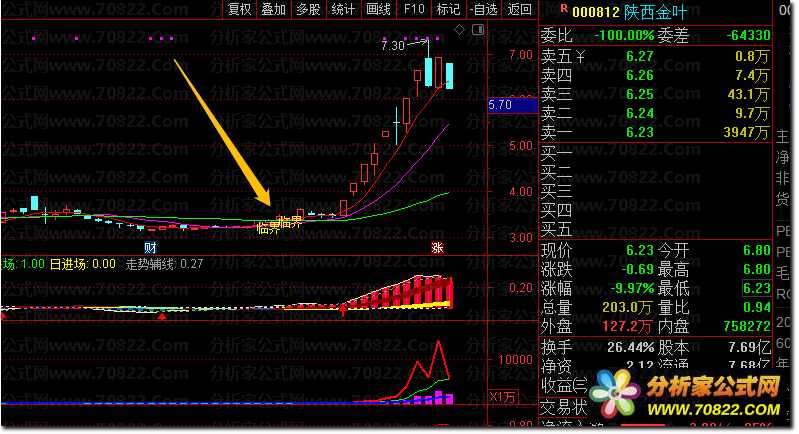Click the 量比 value 0.94
Screen dimensions: 799x434
[756, 308]
